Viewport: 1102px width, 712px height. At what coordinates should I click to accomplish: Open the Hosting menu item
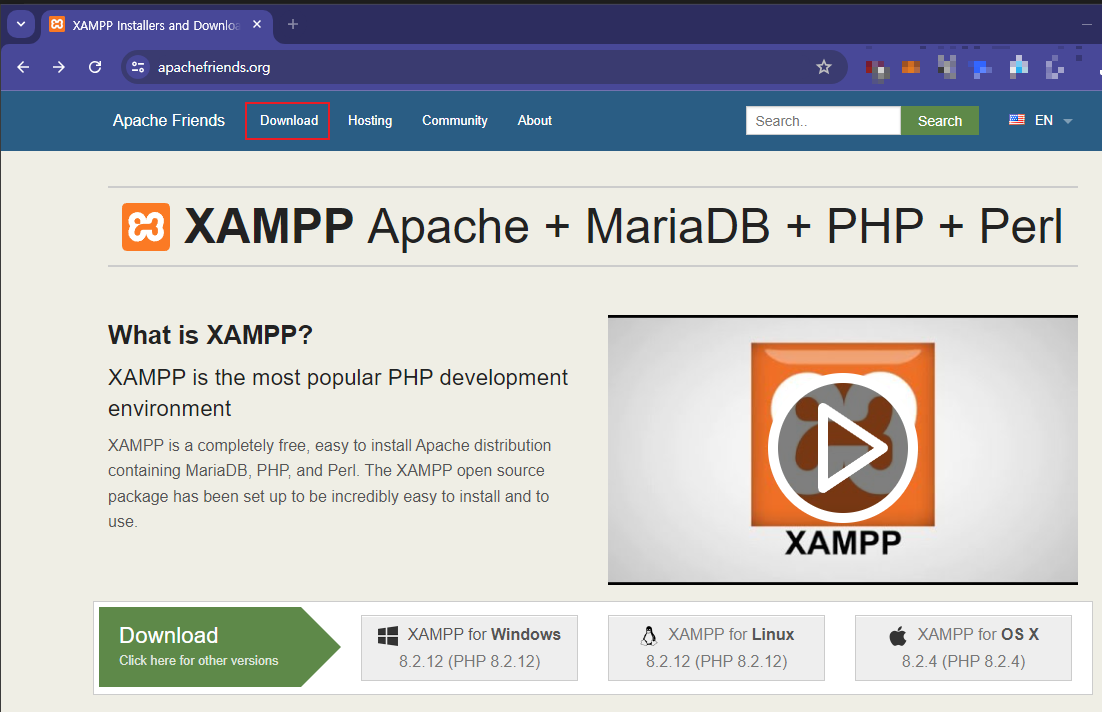370,120
